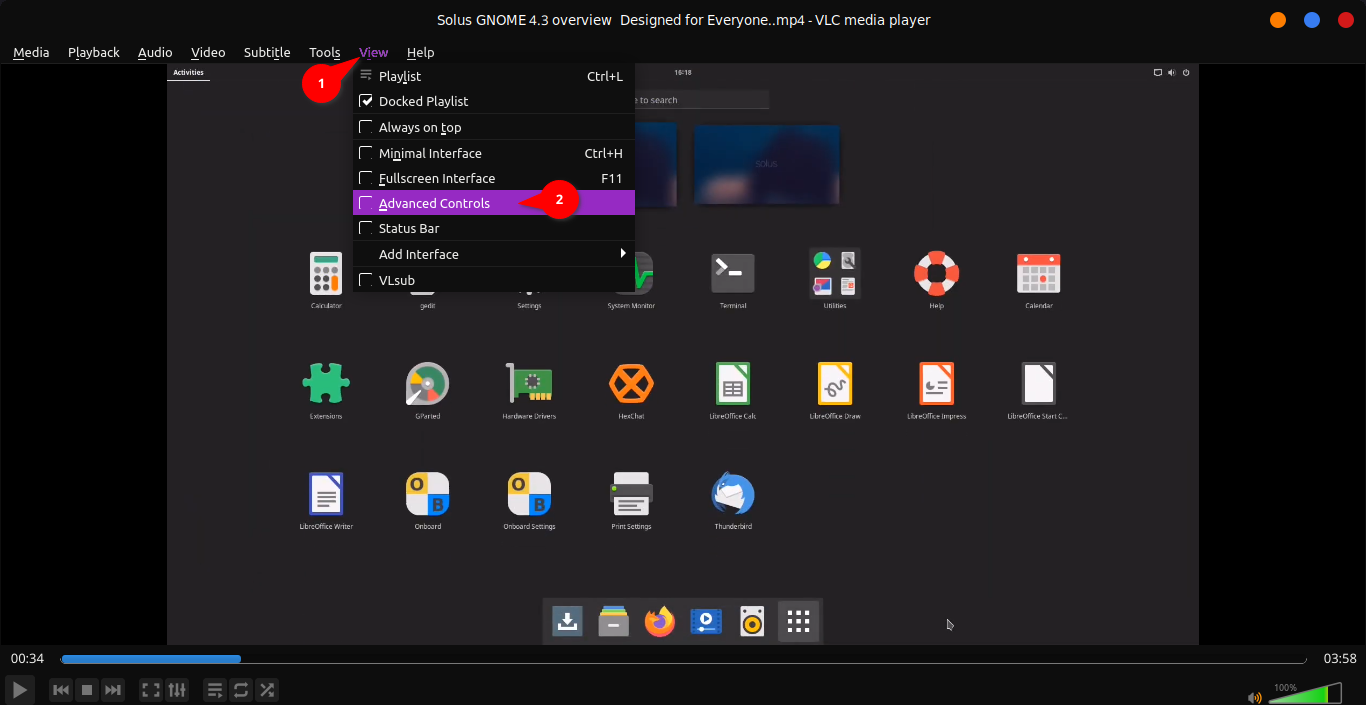Uncheck Docked Playlist option

coord(366,101)
